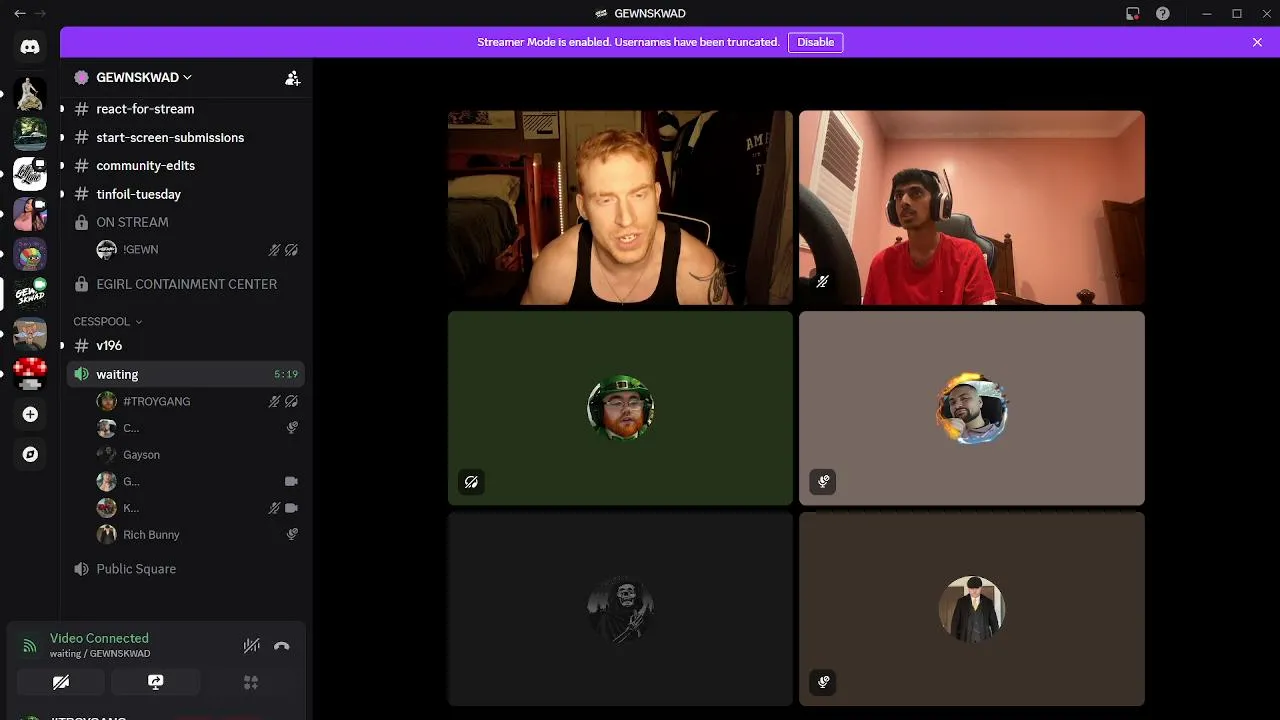
Task: Open the inbox icon in title bar
Action: click(x=1132, y=13)
